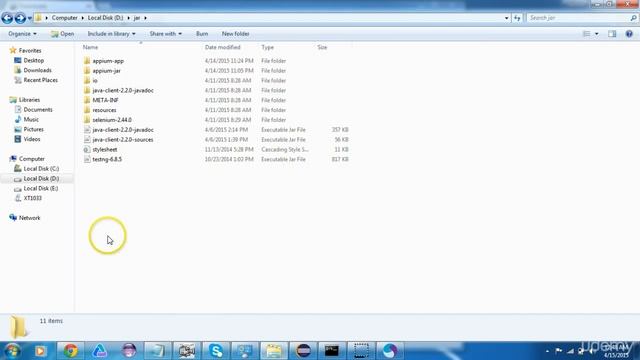Click Computer in the navigation pane
Screen dimensions: 640x360
pos(32,159)
